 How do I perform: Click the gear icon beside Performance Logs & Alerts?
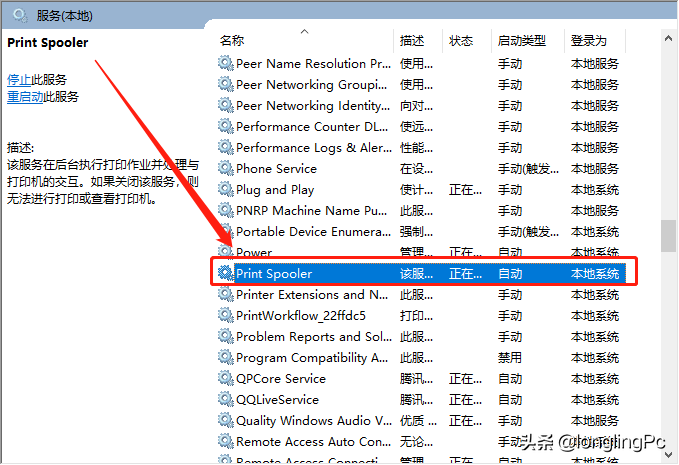[x=225, y=147]
